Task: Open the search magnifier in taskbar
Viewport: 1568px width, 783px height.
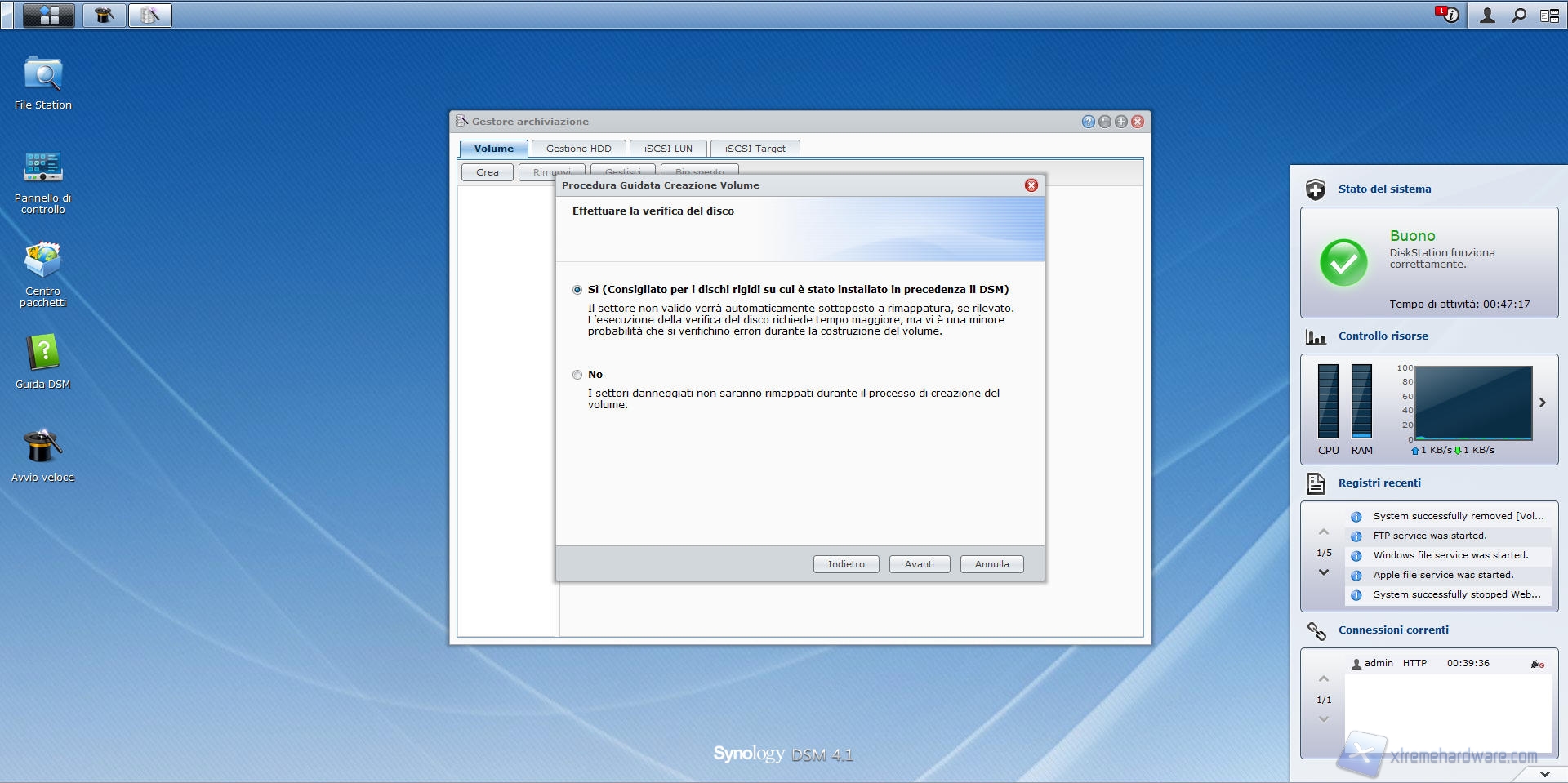Action: [1518, 16]
